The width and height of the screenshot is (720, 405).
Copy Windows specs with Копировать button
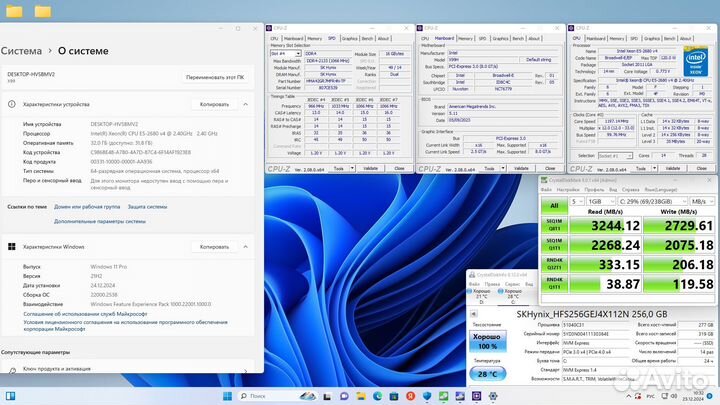point(214,247)
